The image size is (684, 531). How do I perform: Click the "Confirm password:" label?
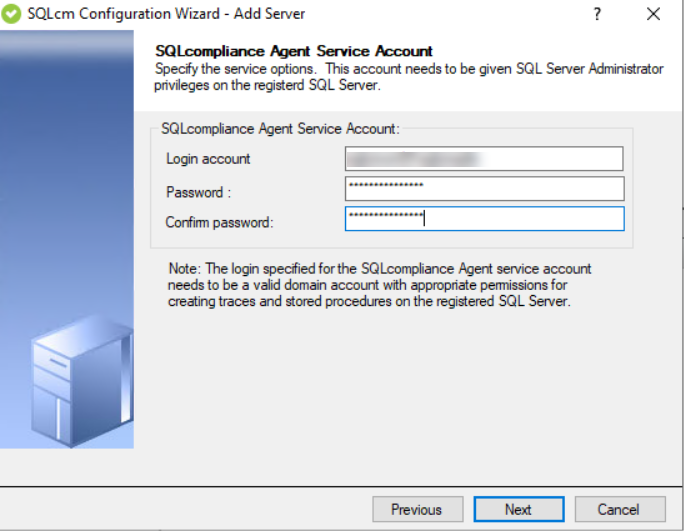pos(218,222)
